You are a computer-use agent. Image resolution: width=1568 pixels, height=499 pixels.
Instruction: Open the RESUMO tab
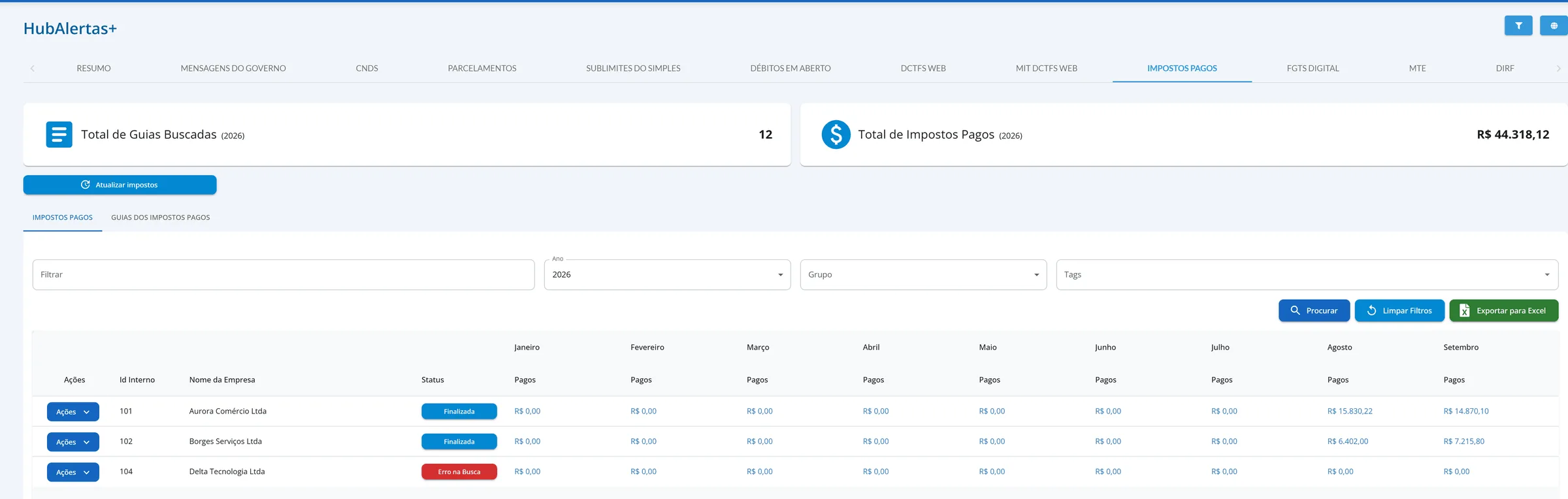pyautogui.click(x=93, y=68)
